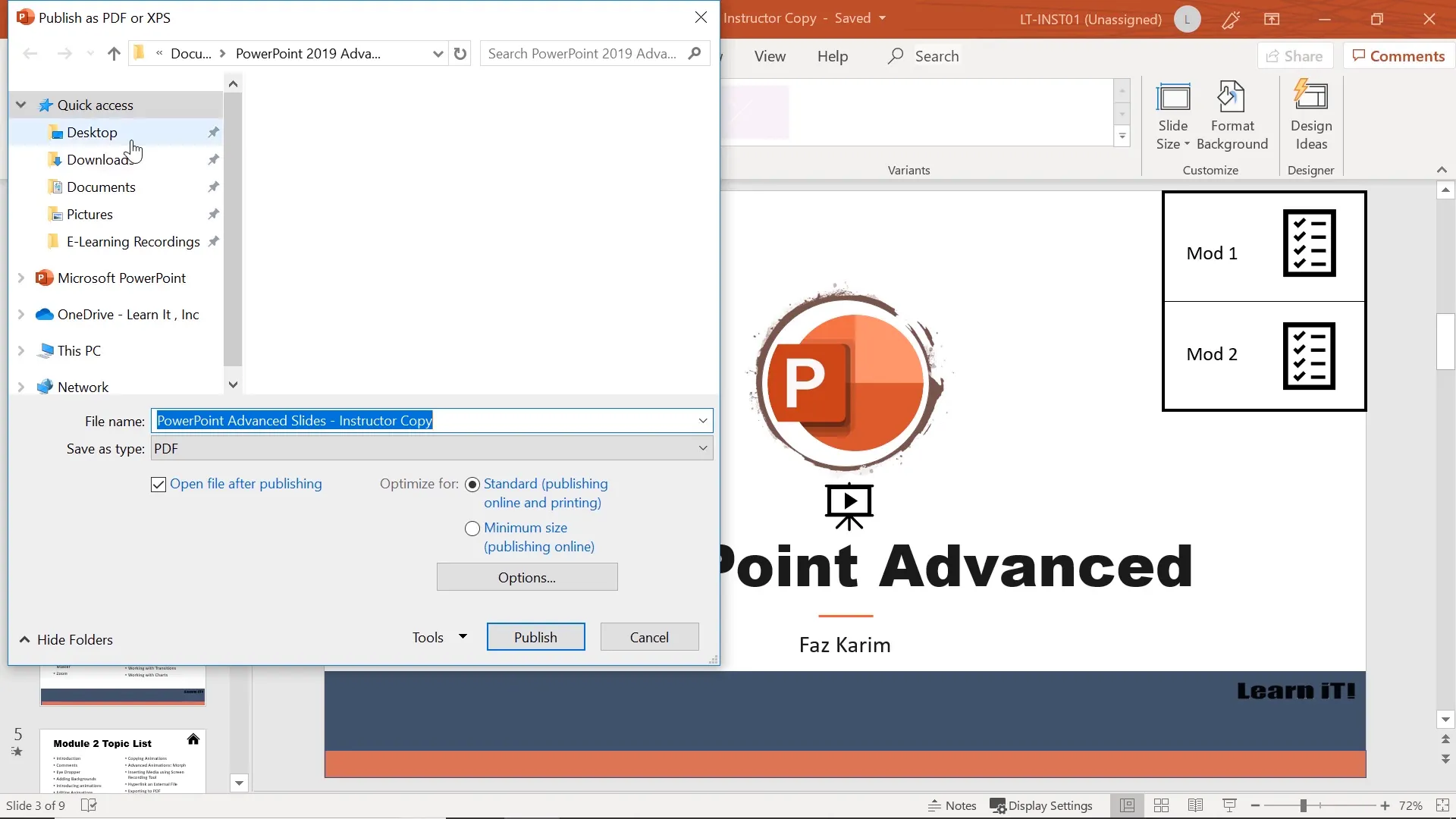Viewport: 1456px width, 819px height.
Task: Click the dialog's Refresh folder icon
Action: [x=460, y=54]
